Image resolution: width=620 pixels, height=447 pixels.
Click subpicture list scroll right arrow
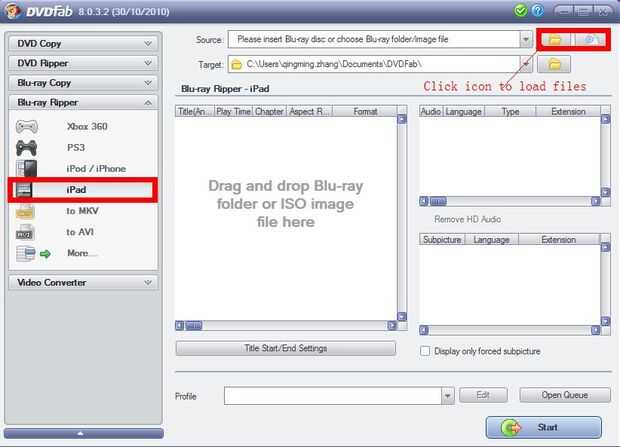click(595, 330)
